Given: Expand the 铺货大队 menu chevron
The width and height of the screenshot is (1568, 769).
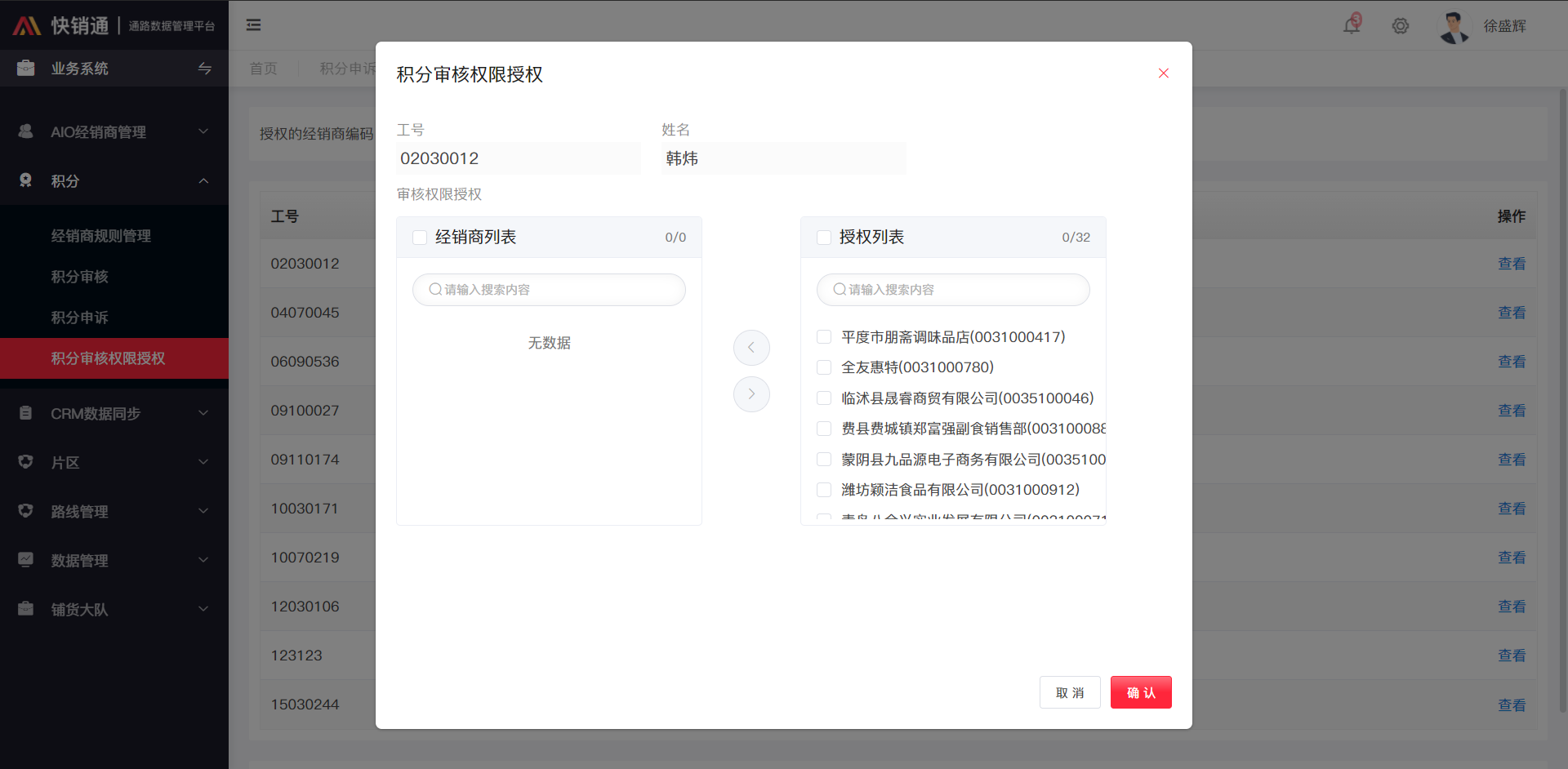Looking at the screenshot, I should 203,609.
